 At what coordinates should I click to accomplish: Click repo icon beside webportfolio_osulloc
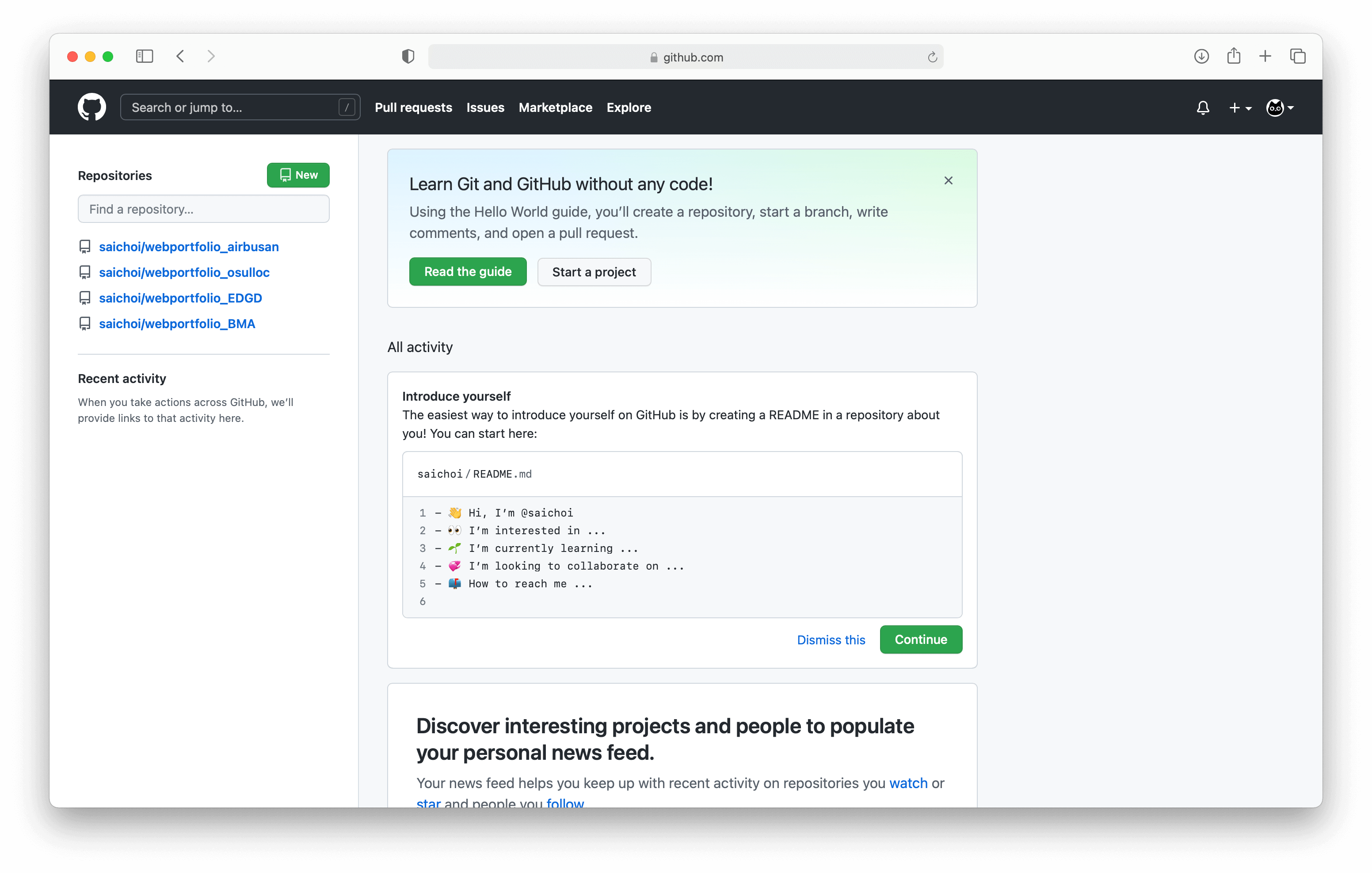[85, 272]
